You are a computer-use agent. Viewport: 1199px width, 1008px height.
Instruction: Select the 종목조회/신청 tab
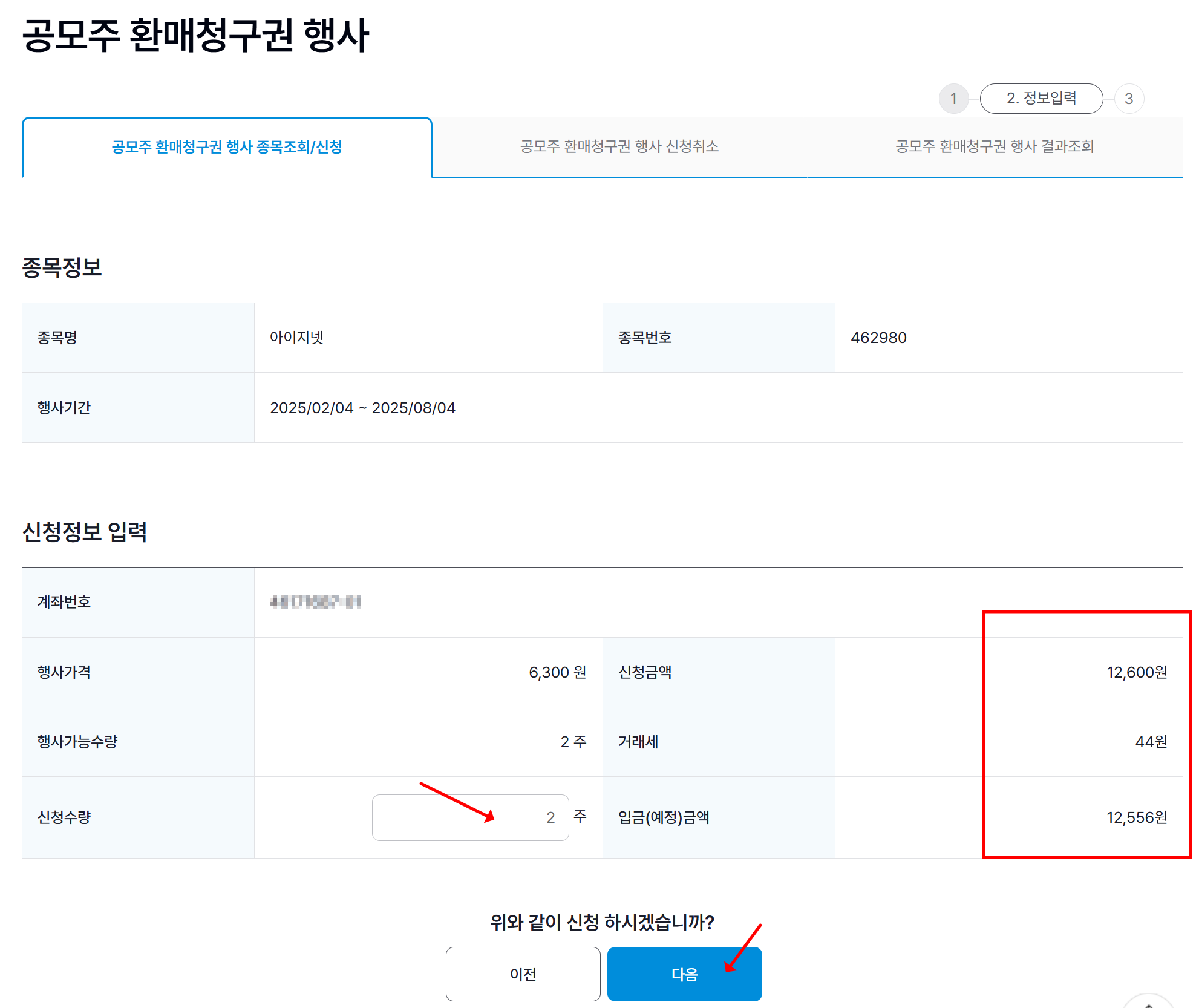(226, 146)
